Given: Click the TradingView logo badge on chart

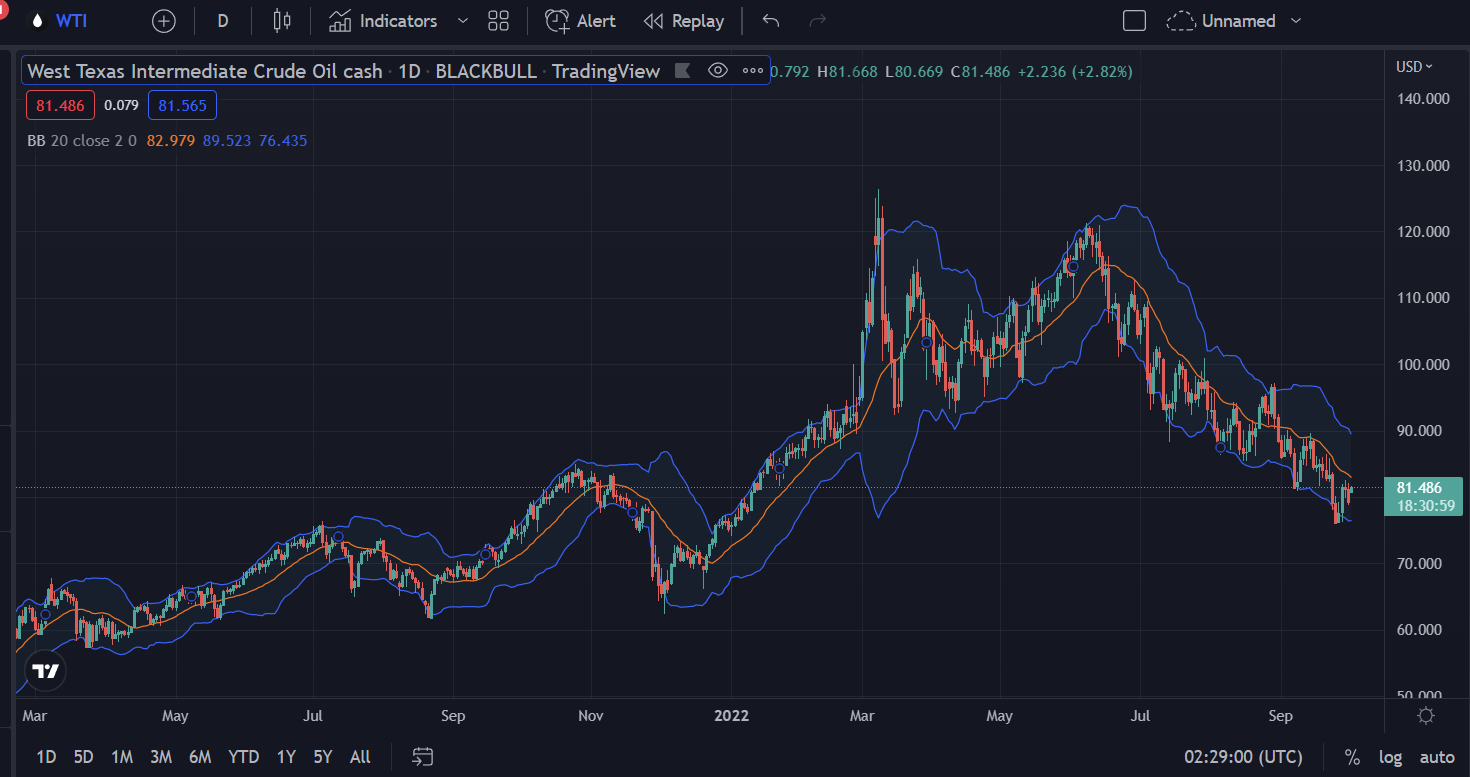Looking at the screenshot, I should tap(46, 671).
